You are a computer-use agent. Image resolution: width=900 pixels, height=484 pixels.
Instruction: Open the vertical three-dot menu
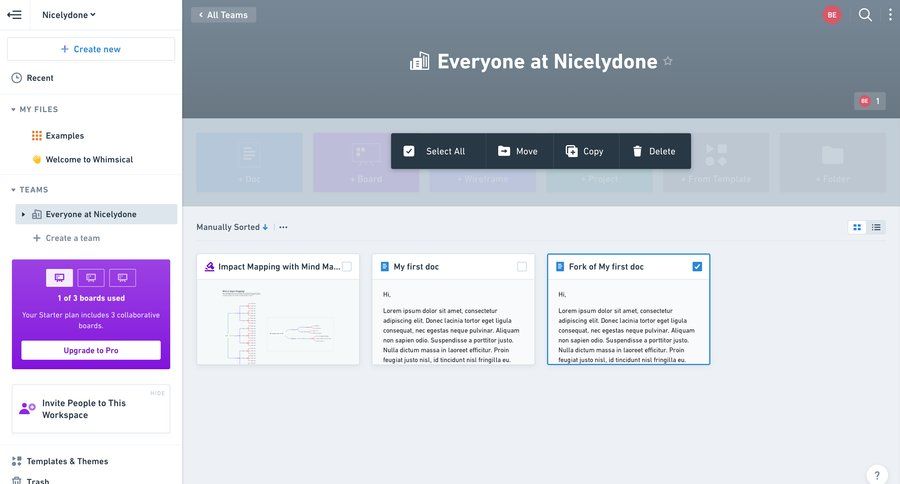pos(890,15)
